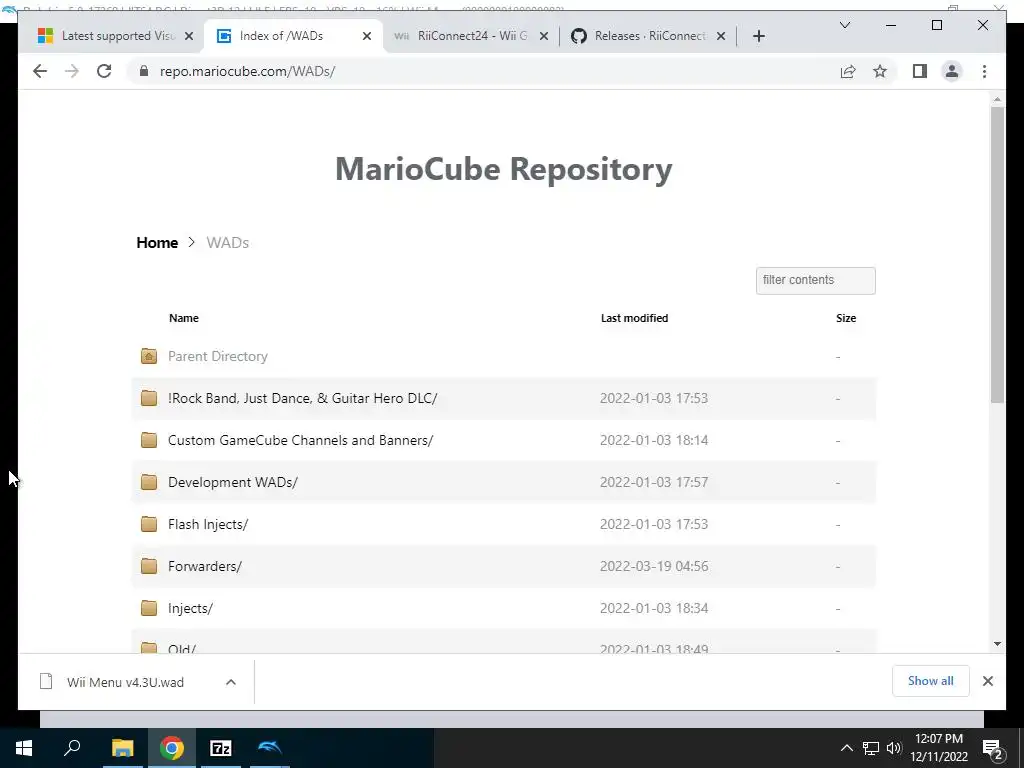Sort by the Size column header
This screenshot has width=1024, height=768.
click(x=846, y=318)
